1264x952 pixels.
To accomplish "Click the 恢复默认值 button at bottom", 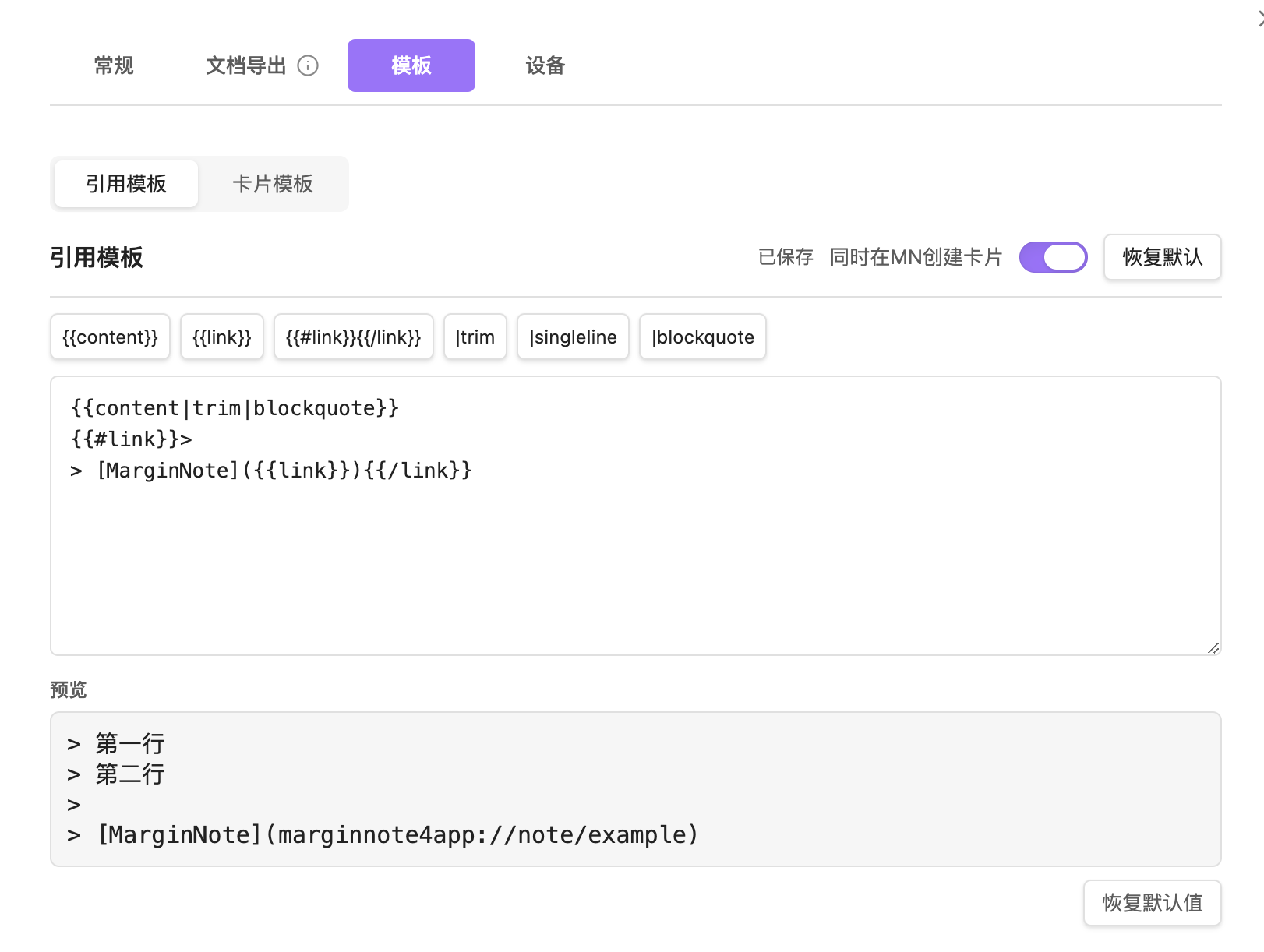I will coord(1153,903).
